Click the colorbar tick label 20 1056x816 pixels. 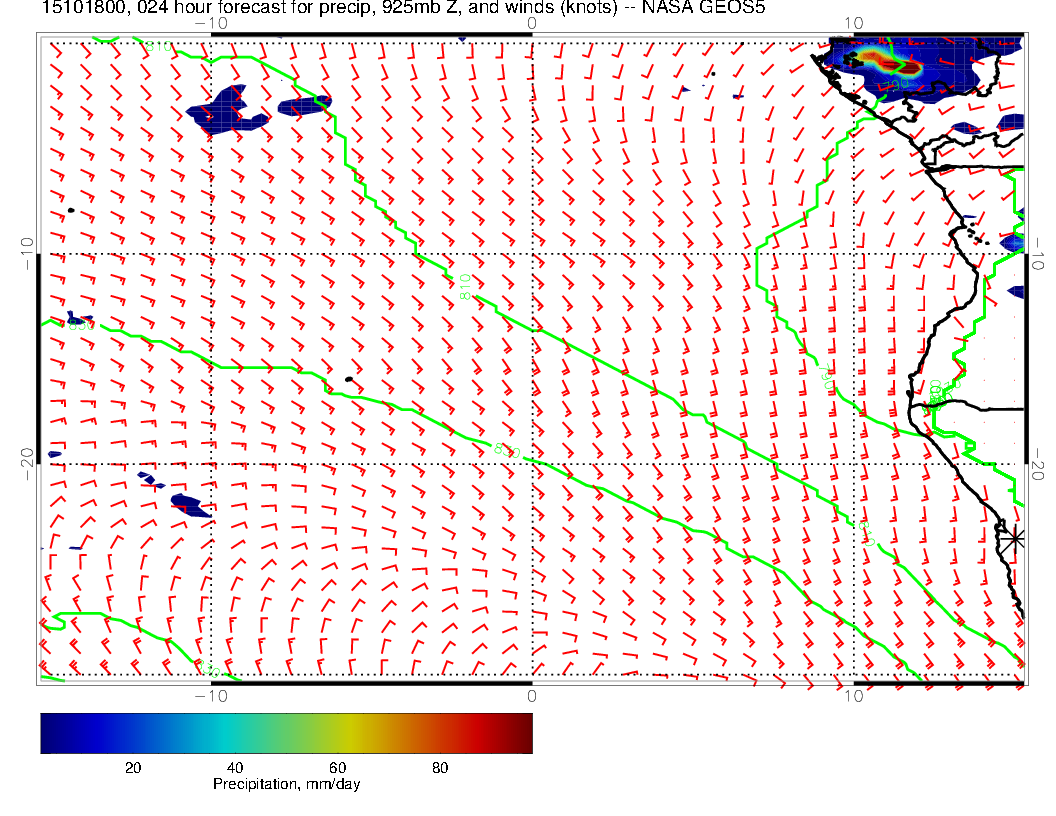click(x=132, y=768)
